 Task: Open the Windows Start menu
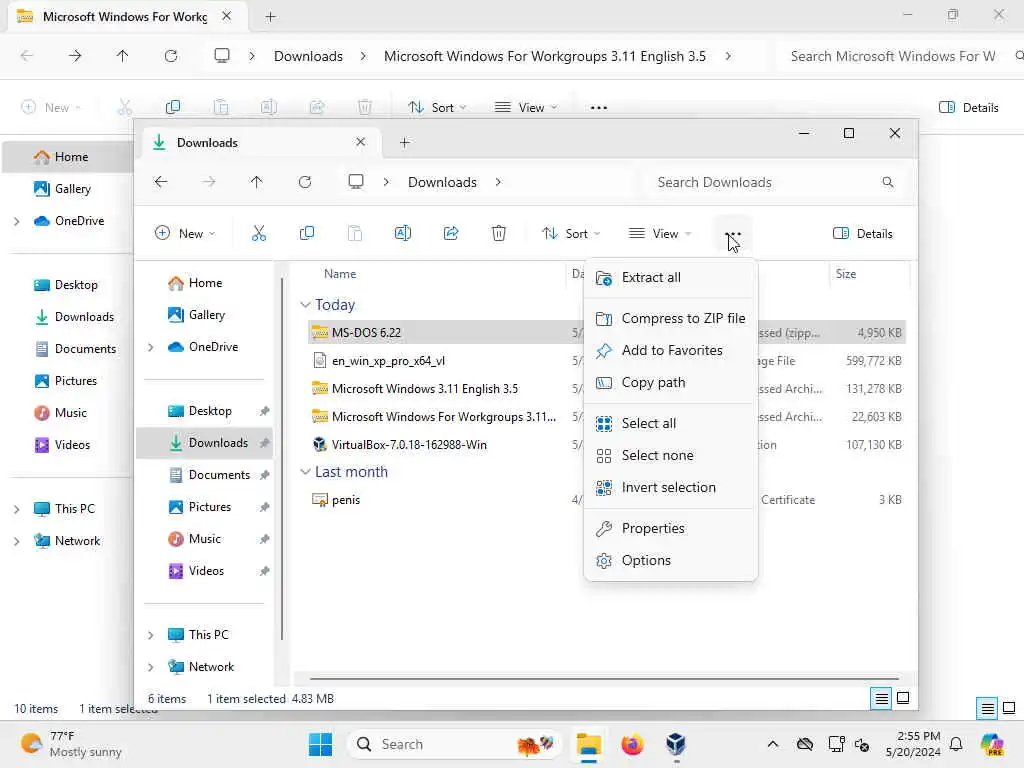click(x=320, y=744)
